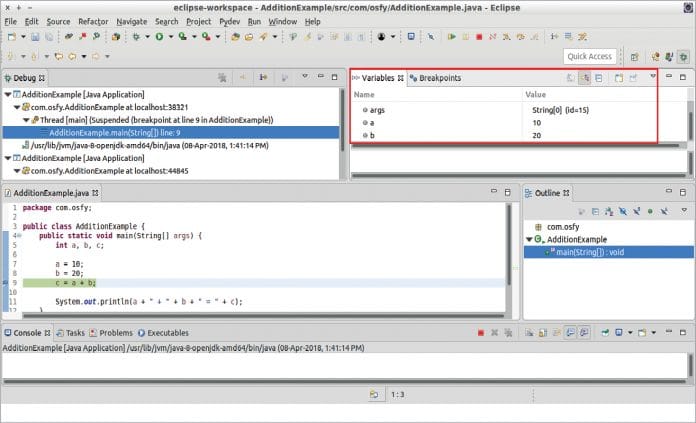Screen dimensions: 696x423
Task: Collapse the AdditionExample class in Outline tree
Action: [528, 240]
